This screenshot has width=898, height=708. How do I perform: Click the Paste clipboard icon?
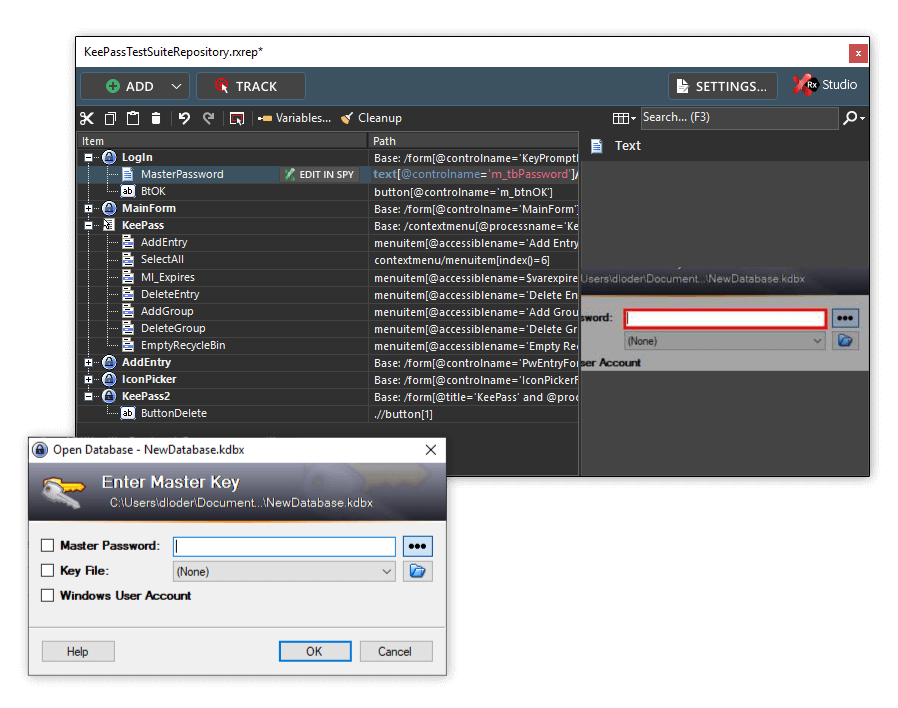click(133, 119)
